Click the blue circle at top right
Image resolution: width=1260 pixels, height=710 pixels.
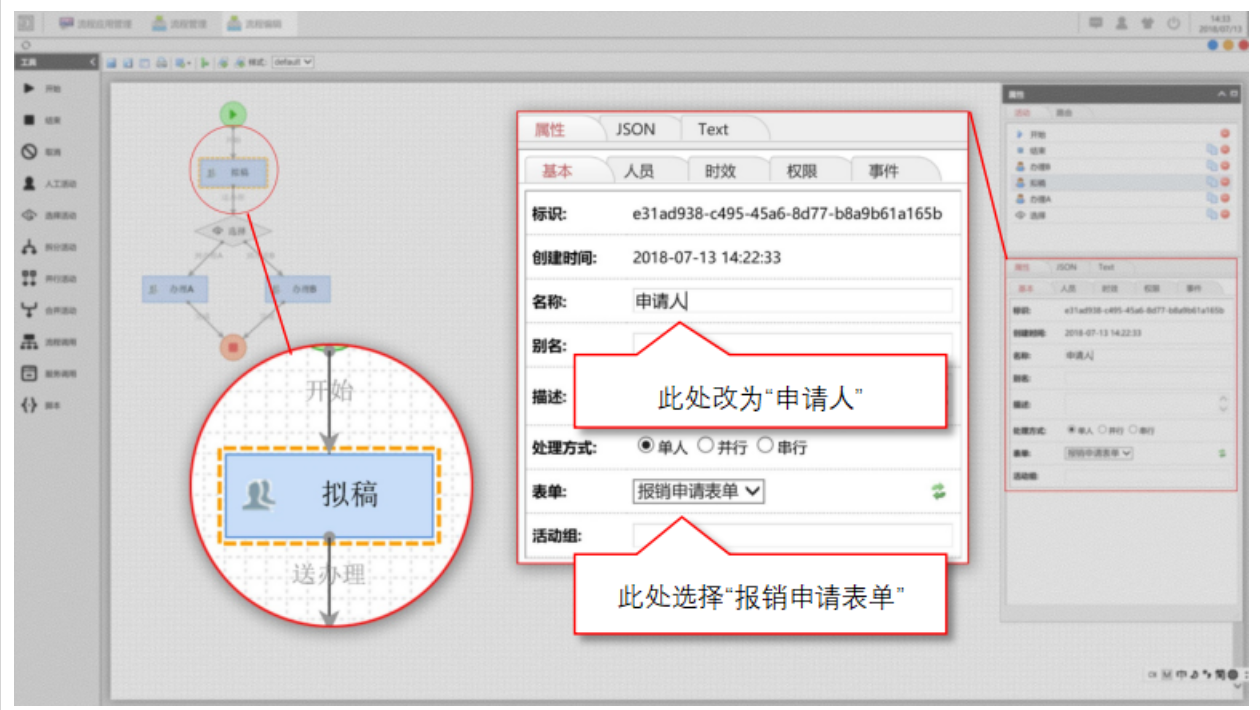pos(1213,45)
